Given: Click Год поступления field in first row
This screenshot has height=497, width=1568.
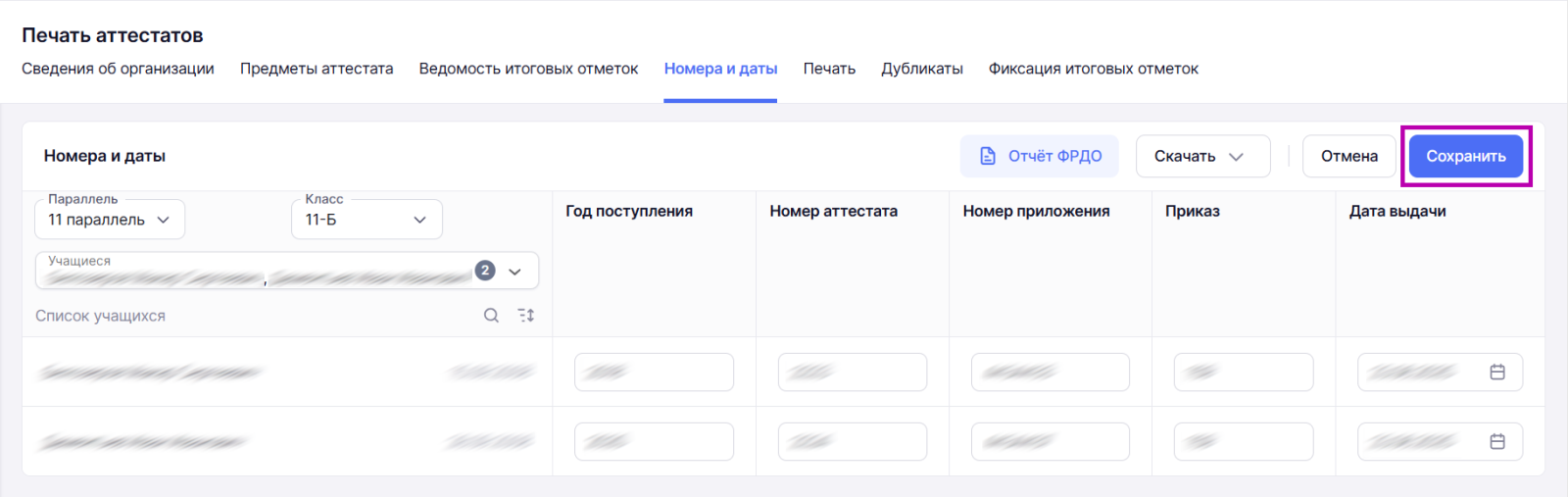Looking at the screenshot, I should [x=654, y=373].
